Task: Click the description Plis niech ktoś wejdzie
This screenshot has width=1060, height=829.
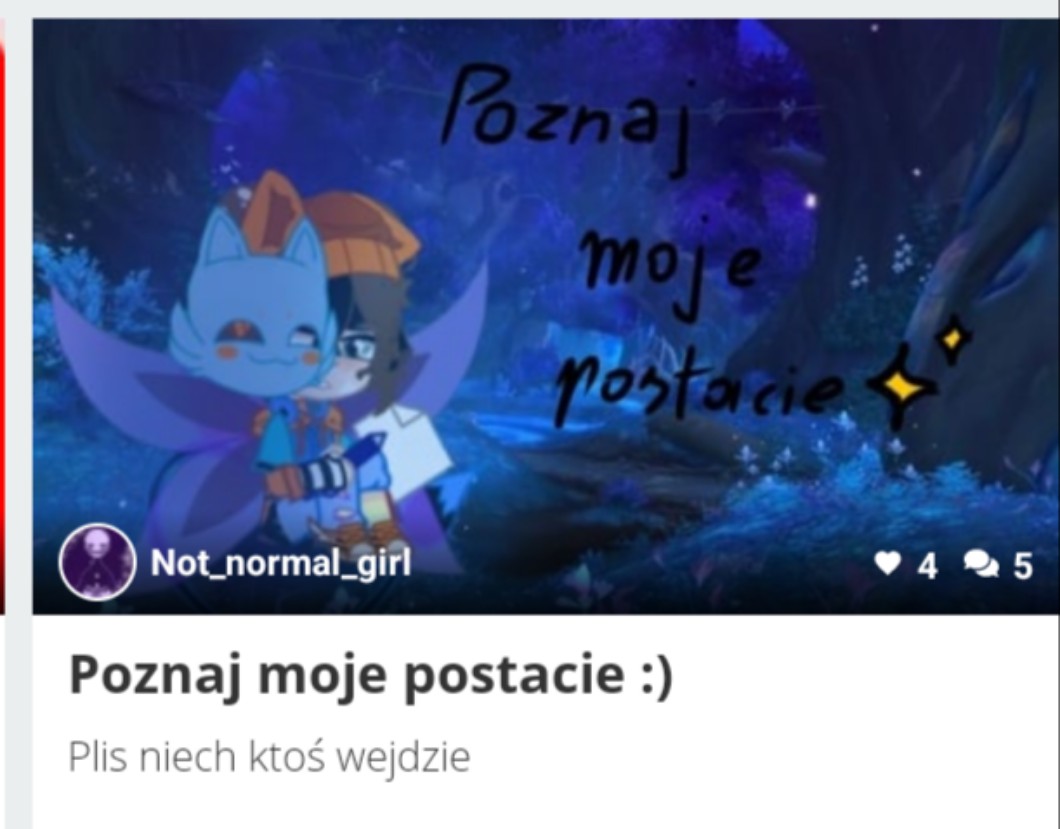Action: click(269, 757)
